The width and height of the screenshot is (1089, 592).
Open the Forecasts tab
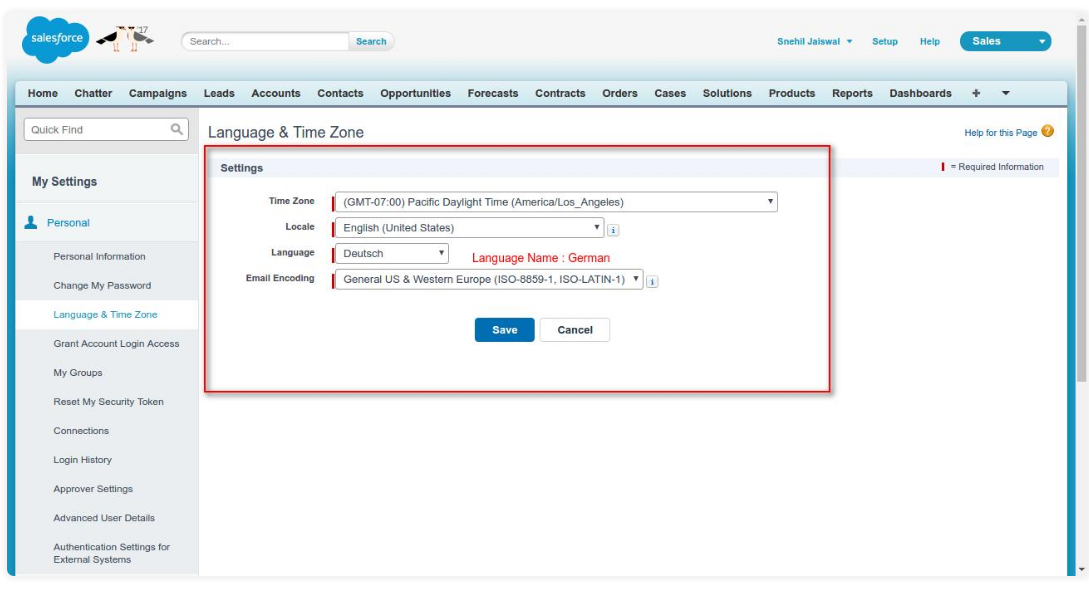tap(492, 93)
